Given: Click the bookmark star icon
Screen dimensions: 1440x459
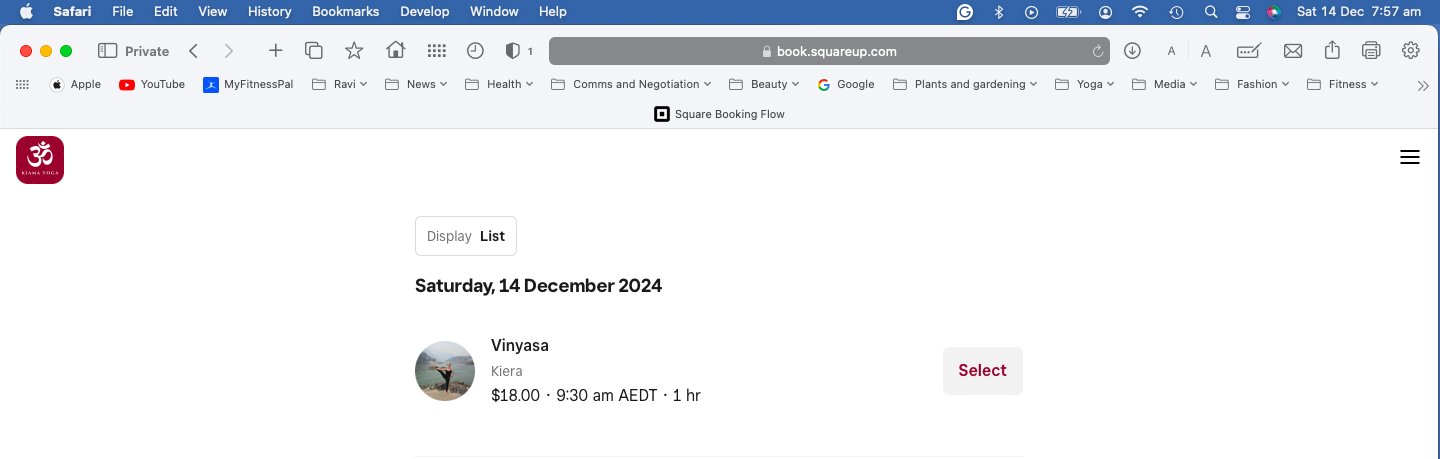Looking at the screenshot, I should [354, 51].
